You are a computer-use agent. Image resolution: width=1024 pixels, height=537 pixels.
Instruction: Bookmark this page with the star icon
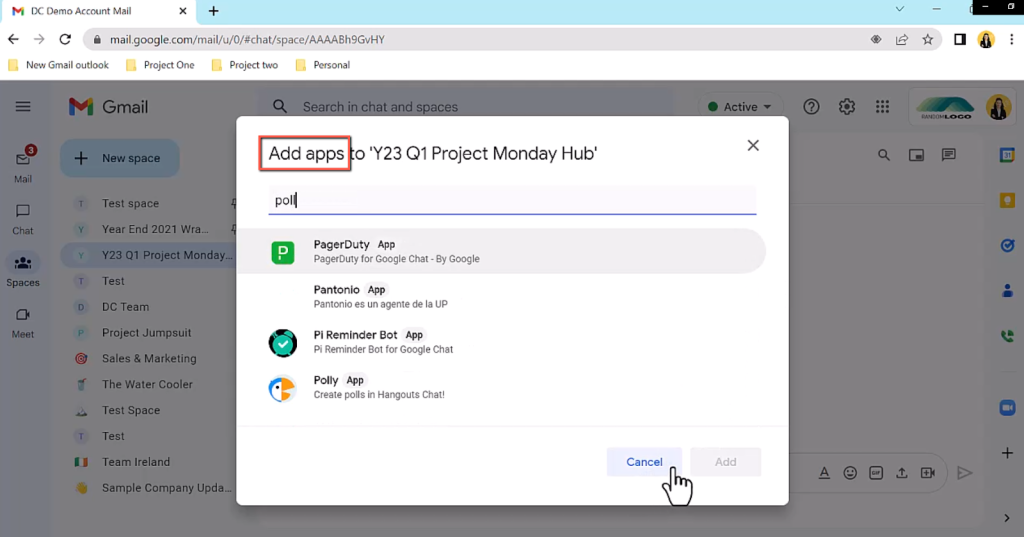(x=927, y=39)
